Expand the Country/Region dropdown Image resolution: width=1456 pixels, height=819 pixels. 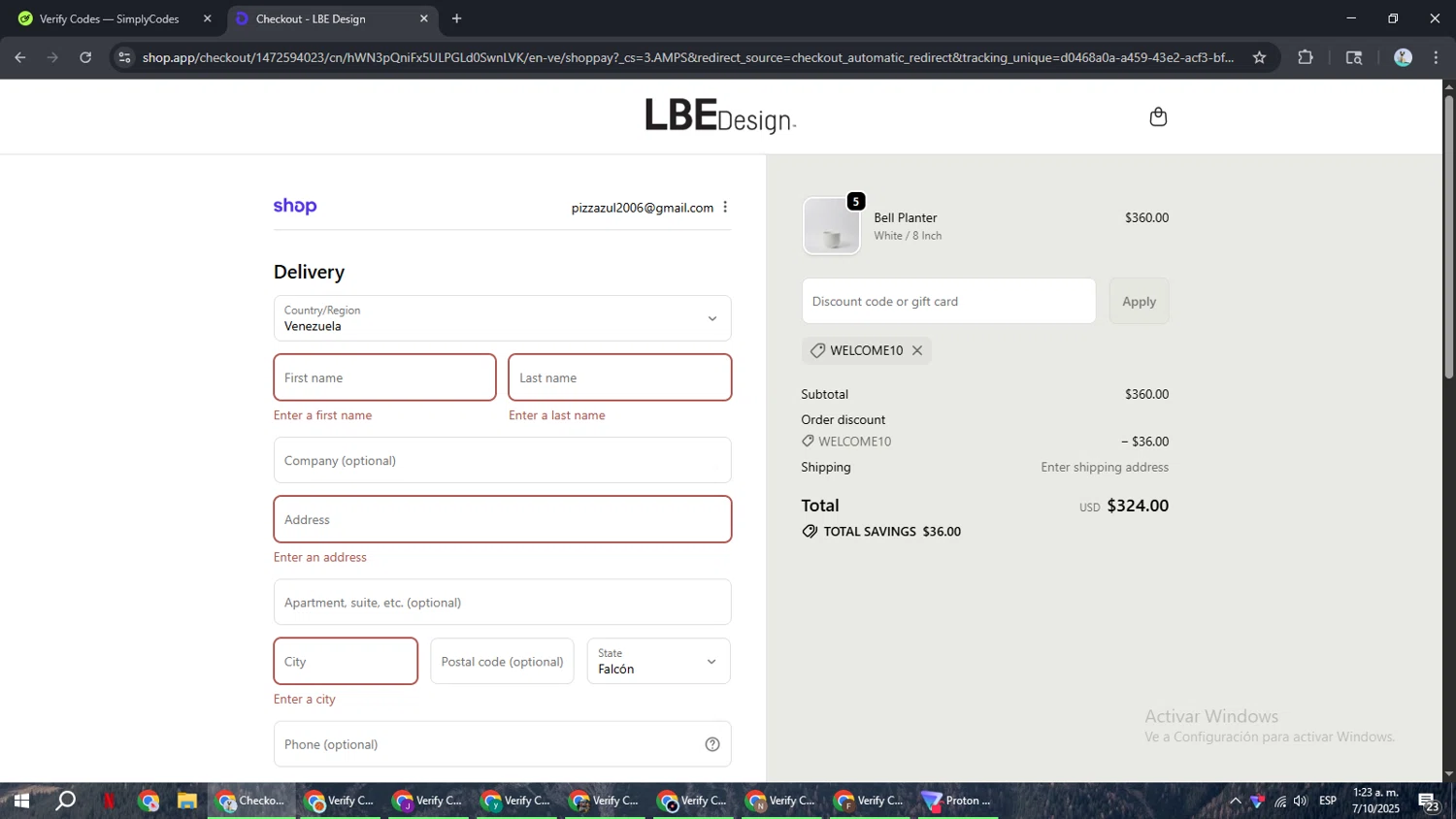(502, 318)
